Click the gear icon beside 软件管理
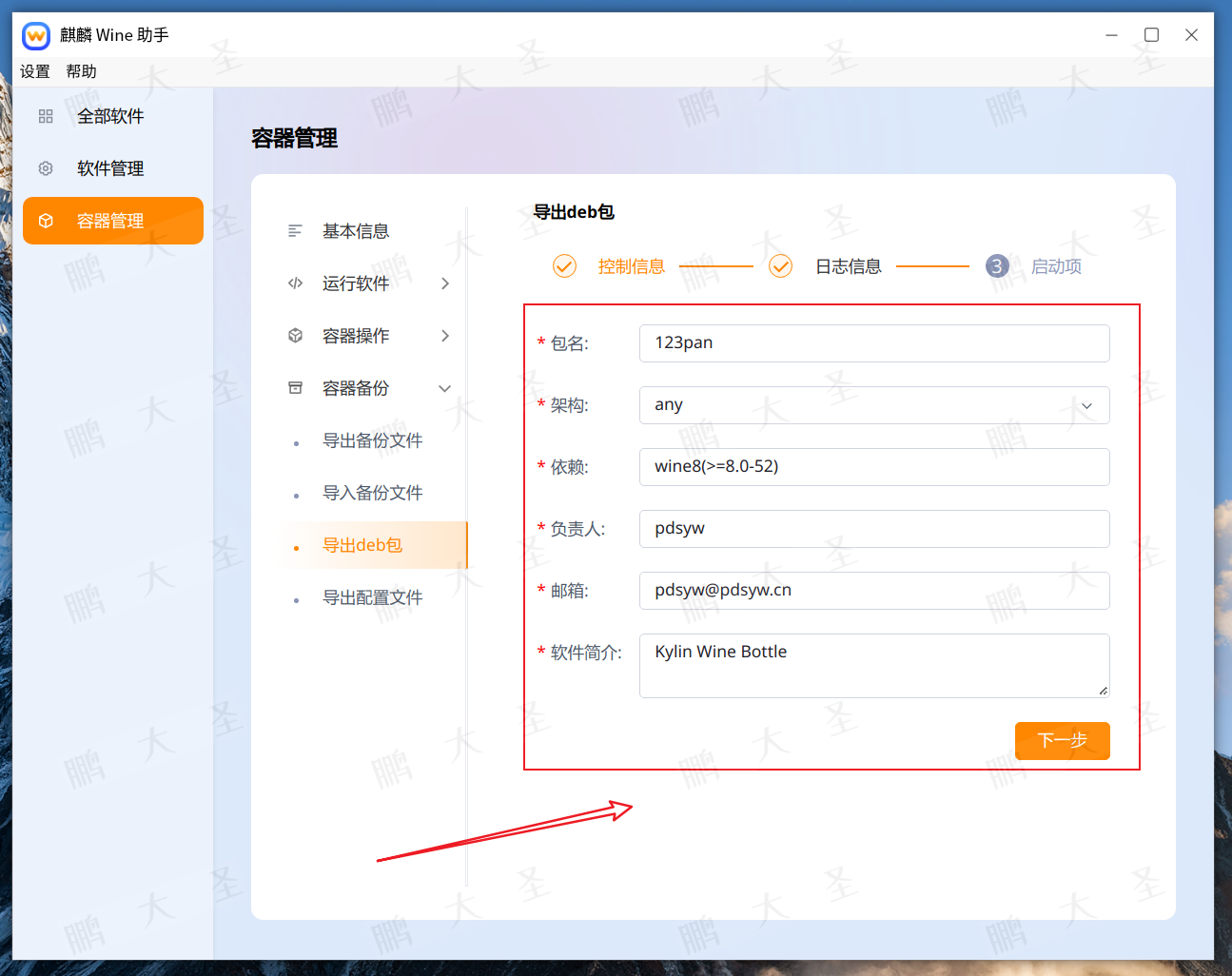 [46, 168]
